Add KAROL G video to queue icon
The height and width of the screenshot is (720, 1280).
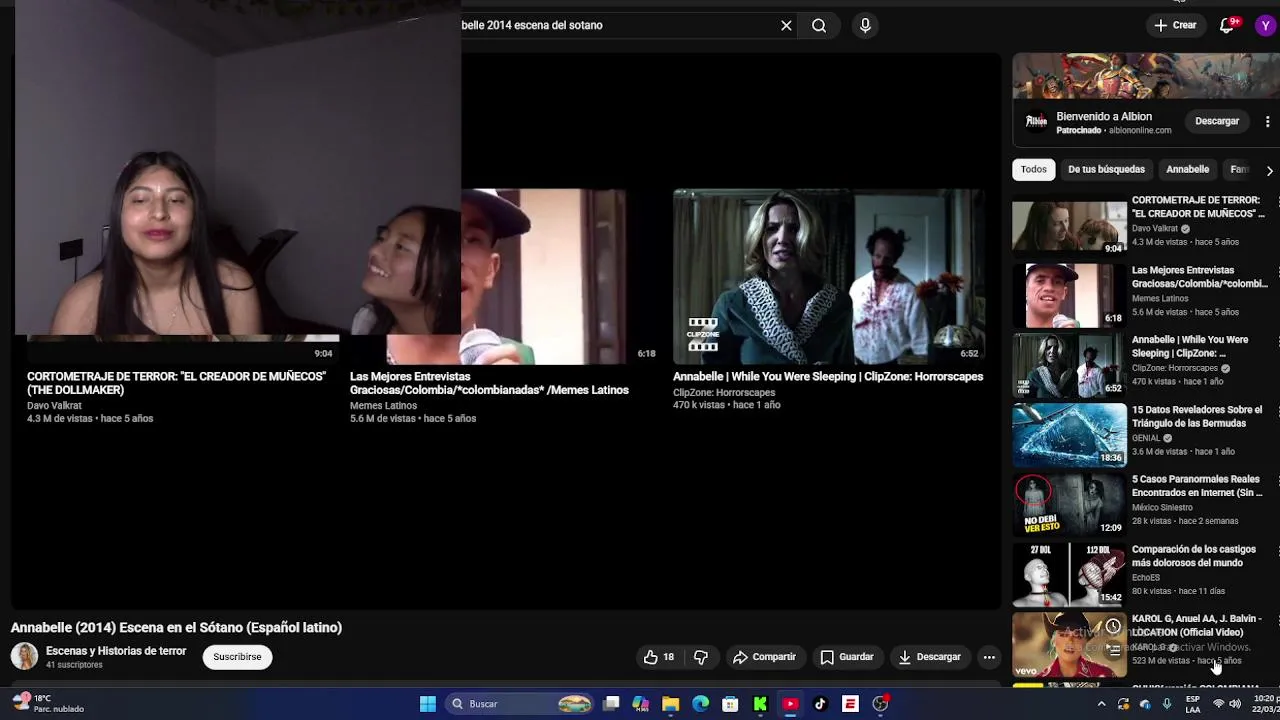pyautogui.click(x=1113, y=649)
